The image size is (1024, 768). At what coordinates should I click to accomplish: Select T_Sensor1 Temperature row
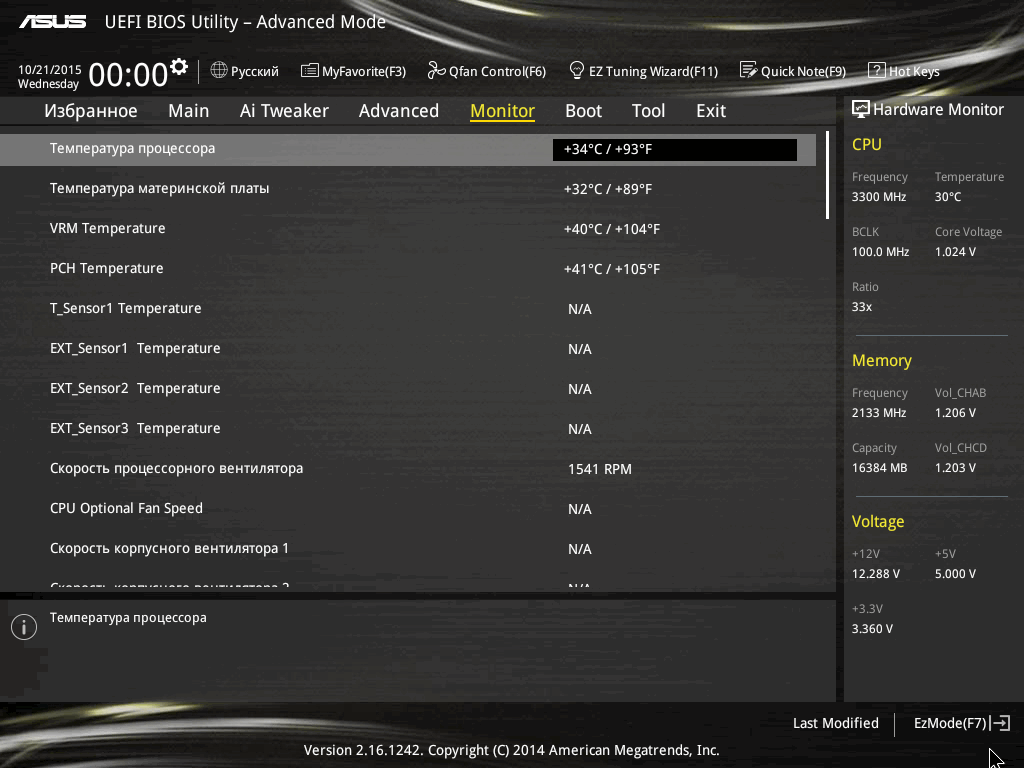pyautogui.click(x=408, y=308)
